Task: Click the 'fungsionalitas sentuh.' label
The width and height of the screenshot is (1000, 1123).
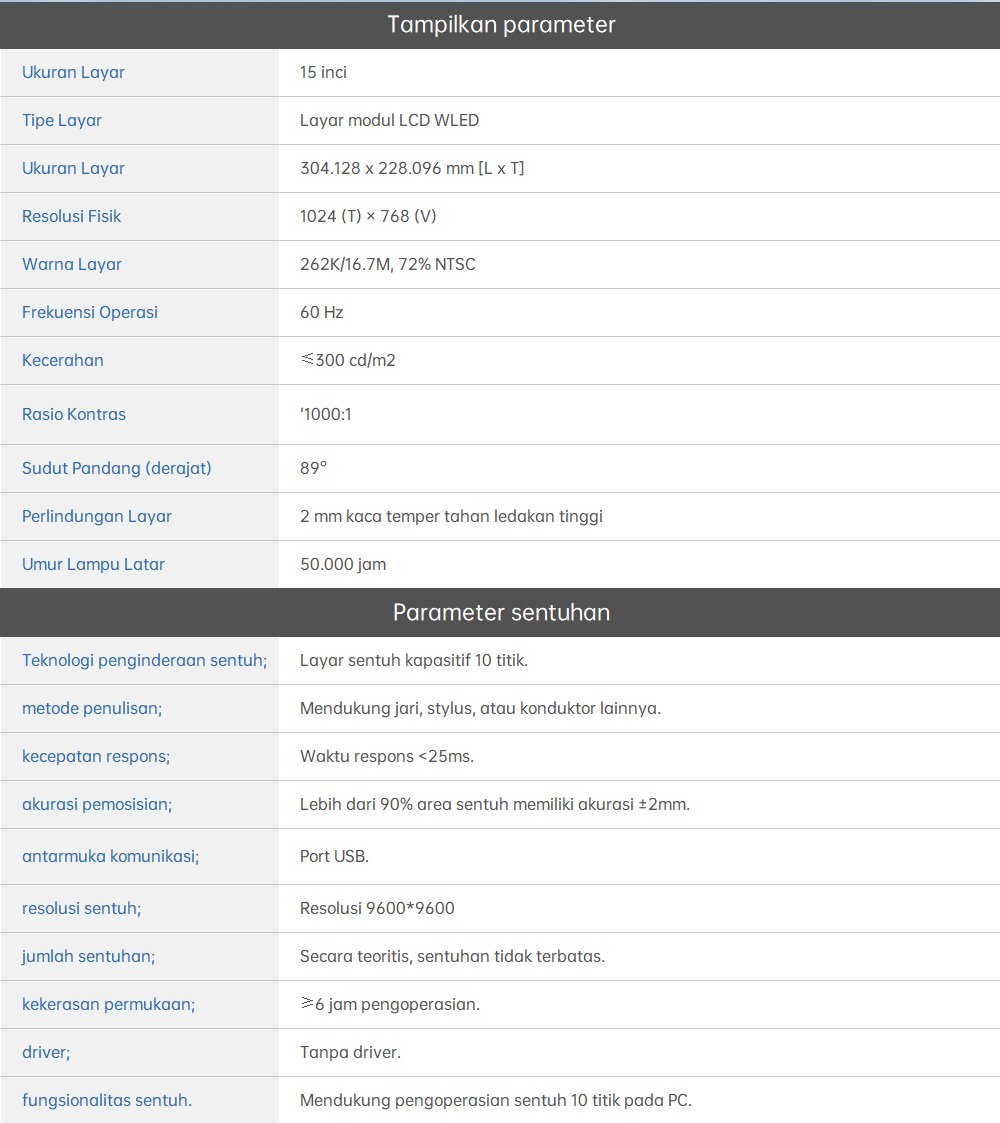Action: 107,1100
